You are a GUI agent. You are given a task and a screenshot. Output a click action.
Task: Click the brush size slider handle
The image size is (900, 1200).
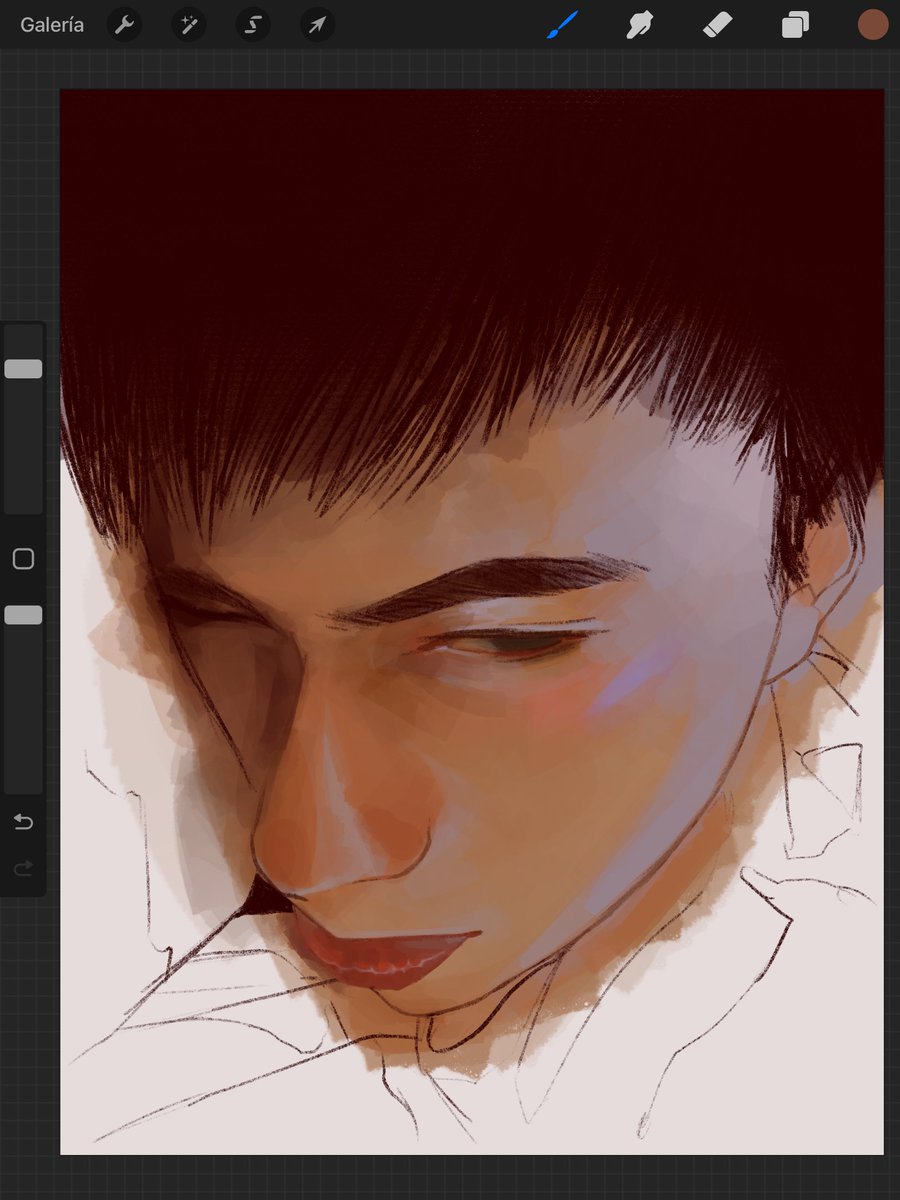click(23, 369)
